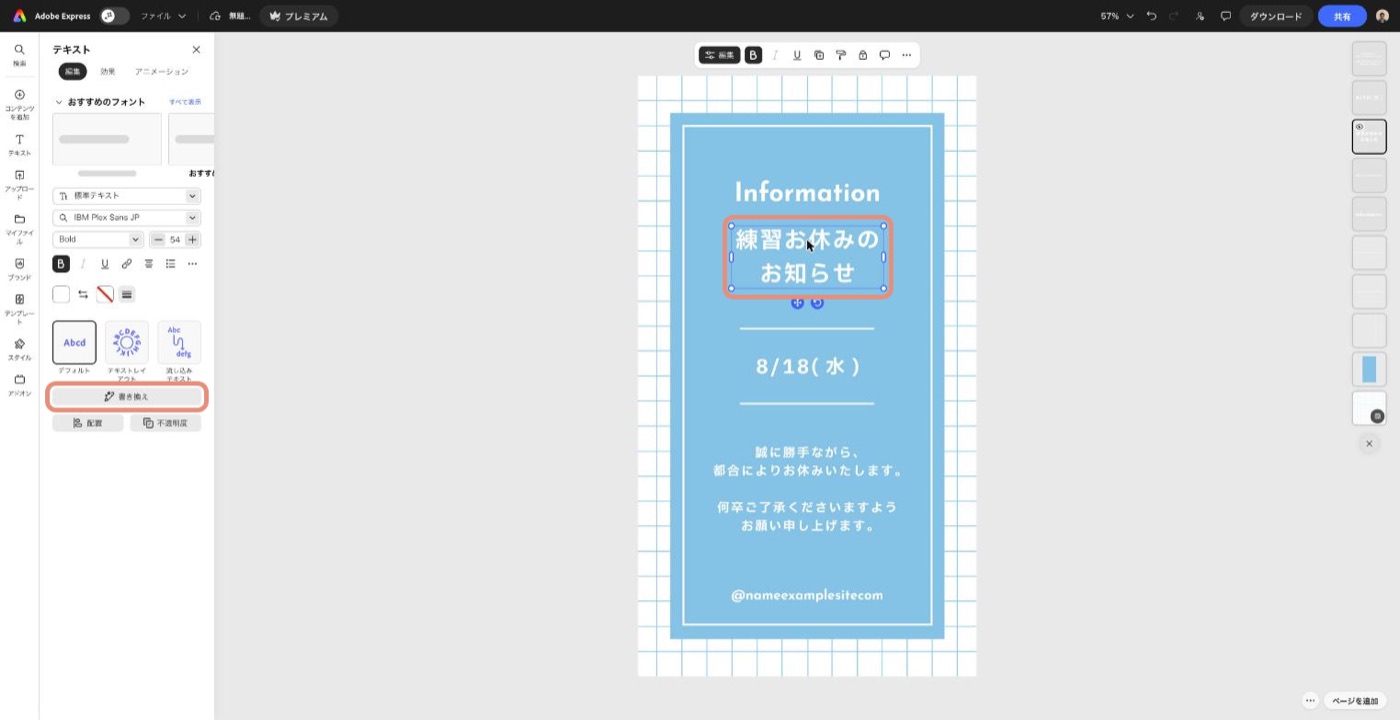Open the 検索 search tool in sidebar
1400x720 pixels.
(x=19, y=54)
